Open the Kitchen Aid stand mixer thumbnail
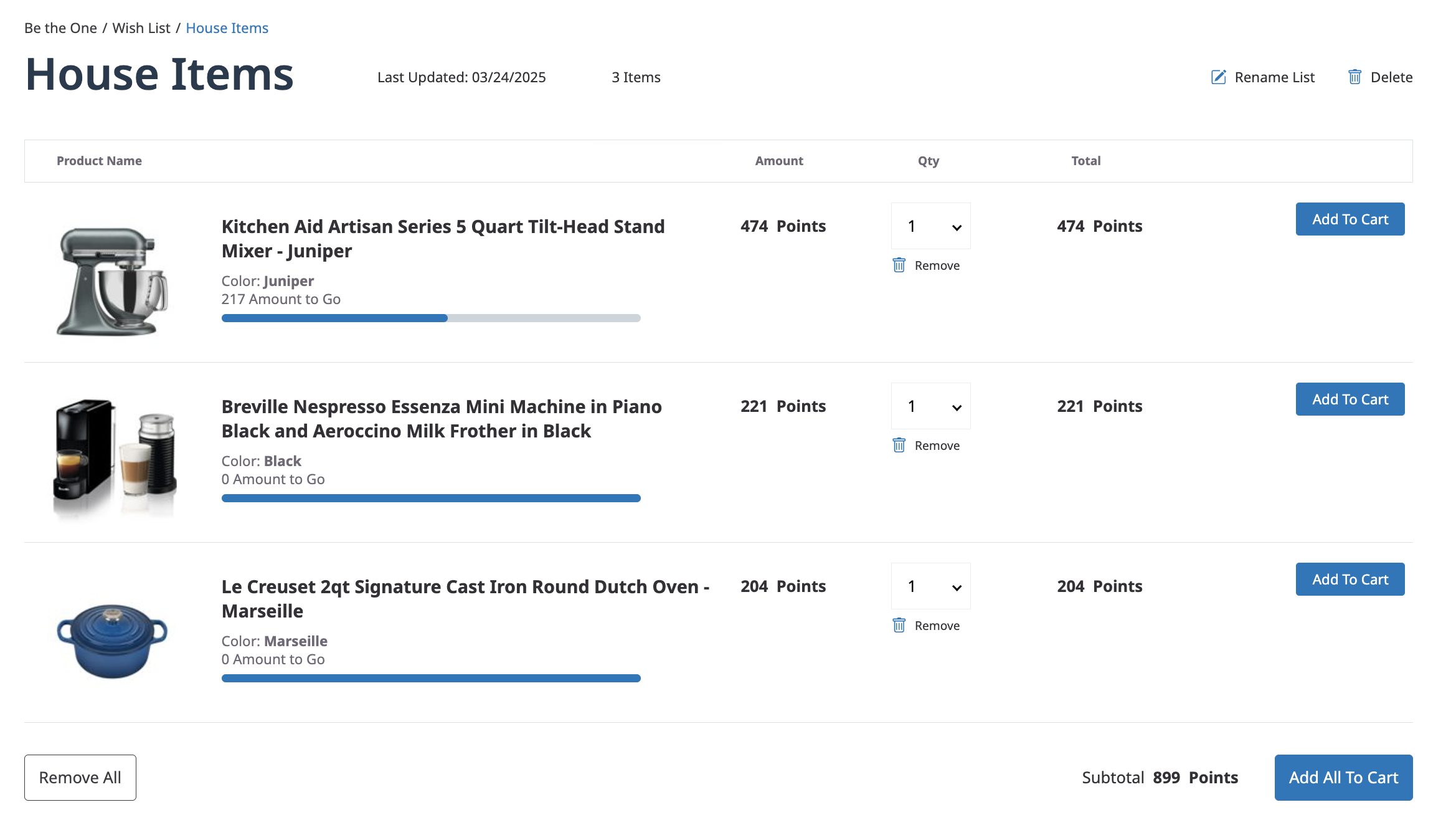The image size is (1456, 830). [112, 280]
